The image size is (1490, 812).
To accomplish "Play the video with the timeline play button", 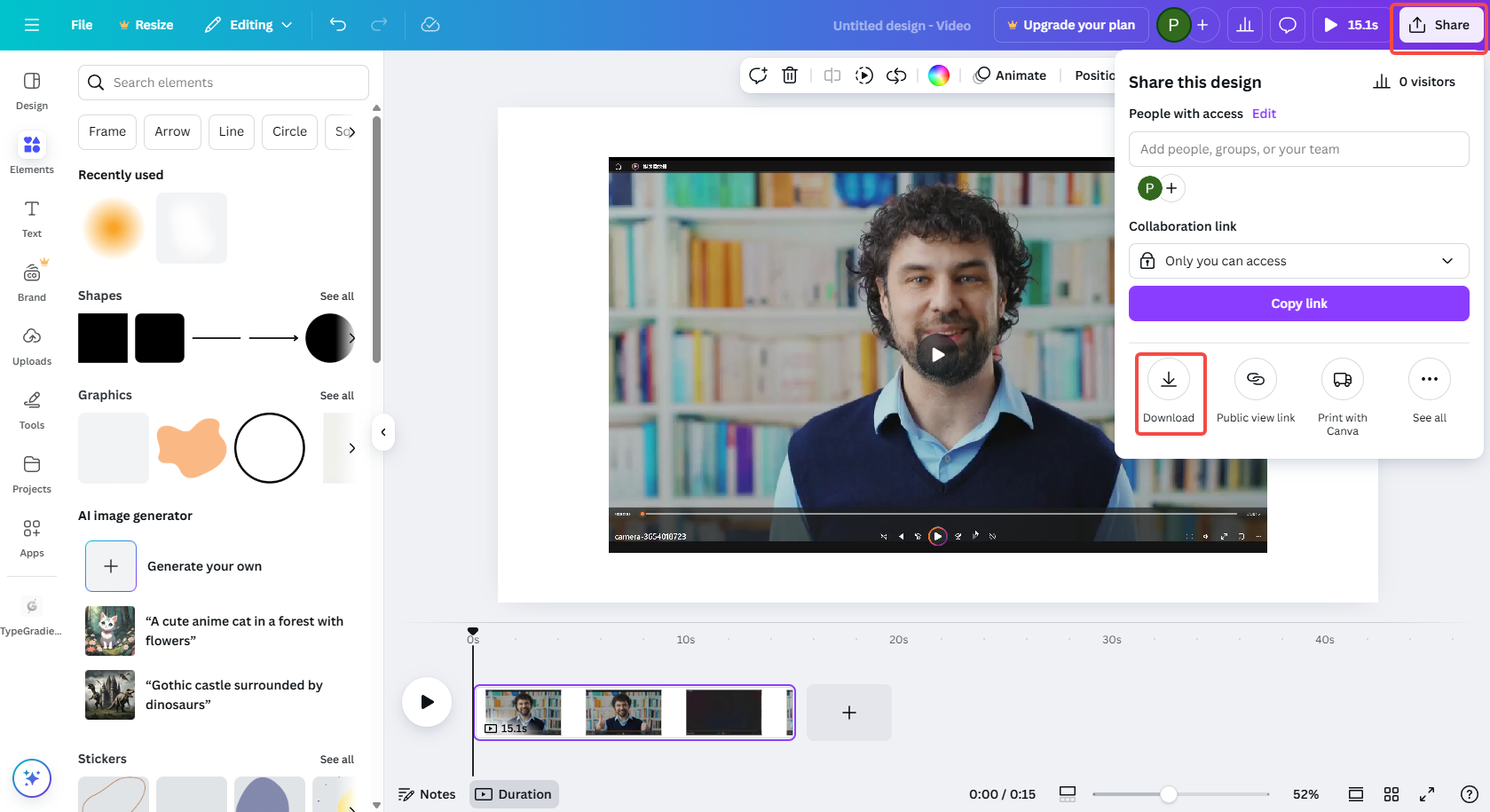I will (x=427, y=701).
